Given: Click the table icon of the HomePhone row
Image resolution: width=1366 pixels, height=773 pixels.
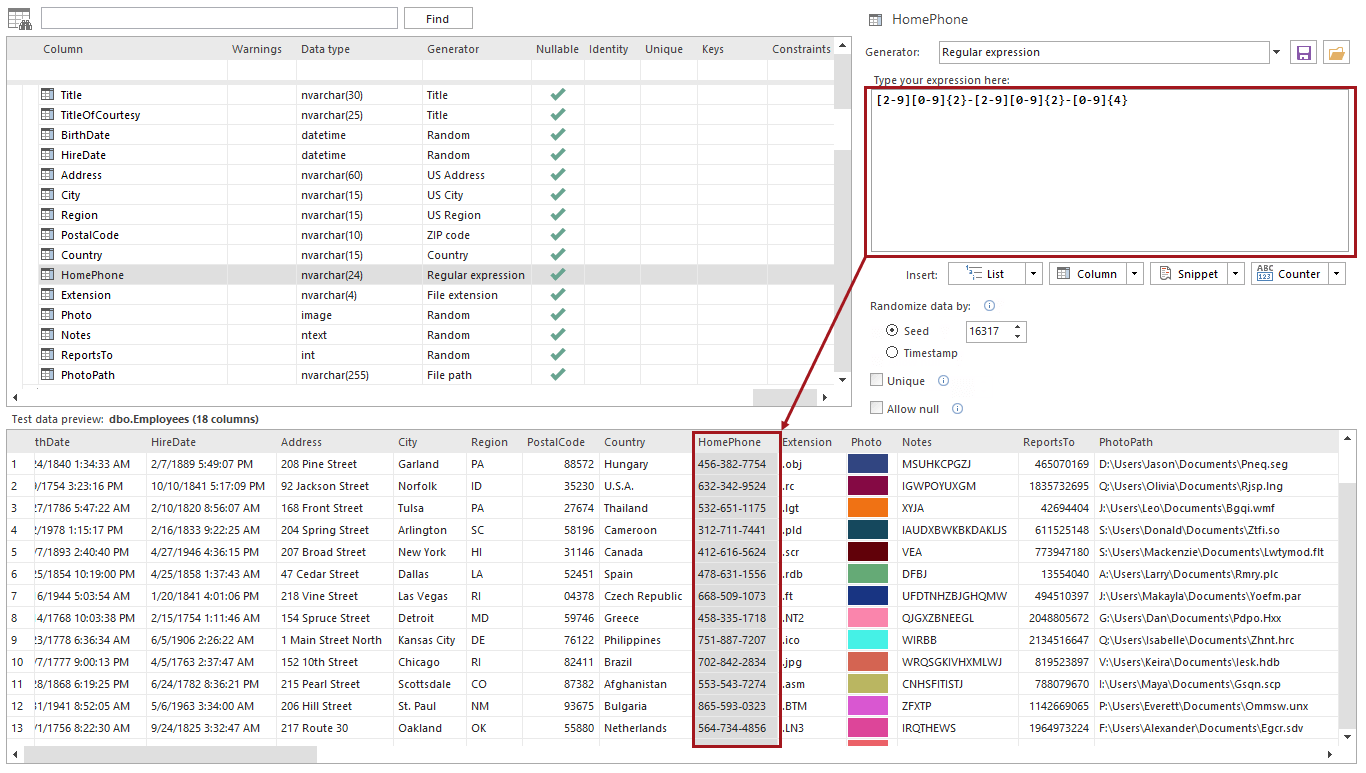Looking at the screenshot, I should pyautogui.click(x=47, y=275).
